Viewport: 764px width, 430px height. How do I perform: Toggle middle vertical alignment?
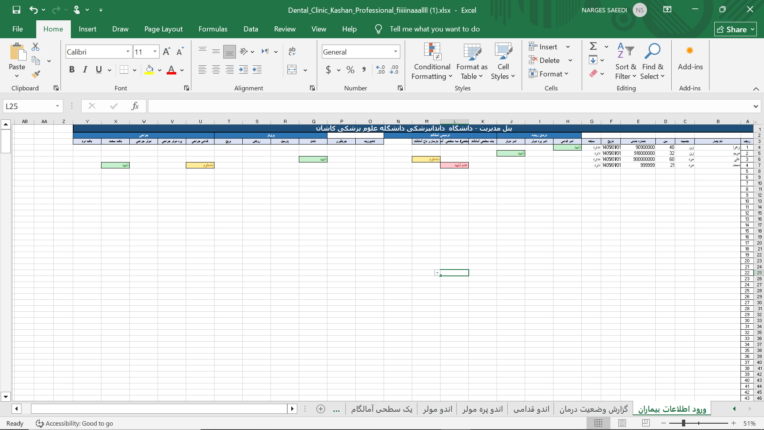click(x=216, y=51)
